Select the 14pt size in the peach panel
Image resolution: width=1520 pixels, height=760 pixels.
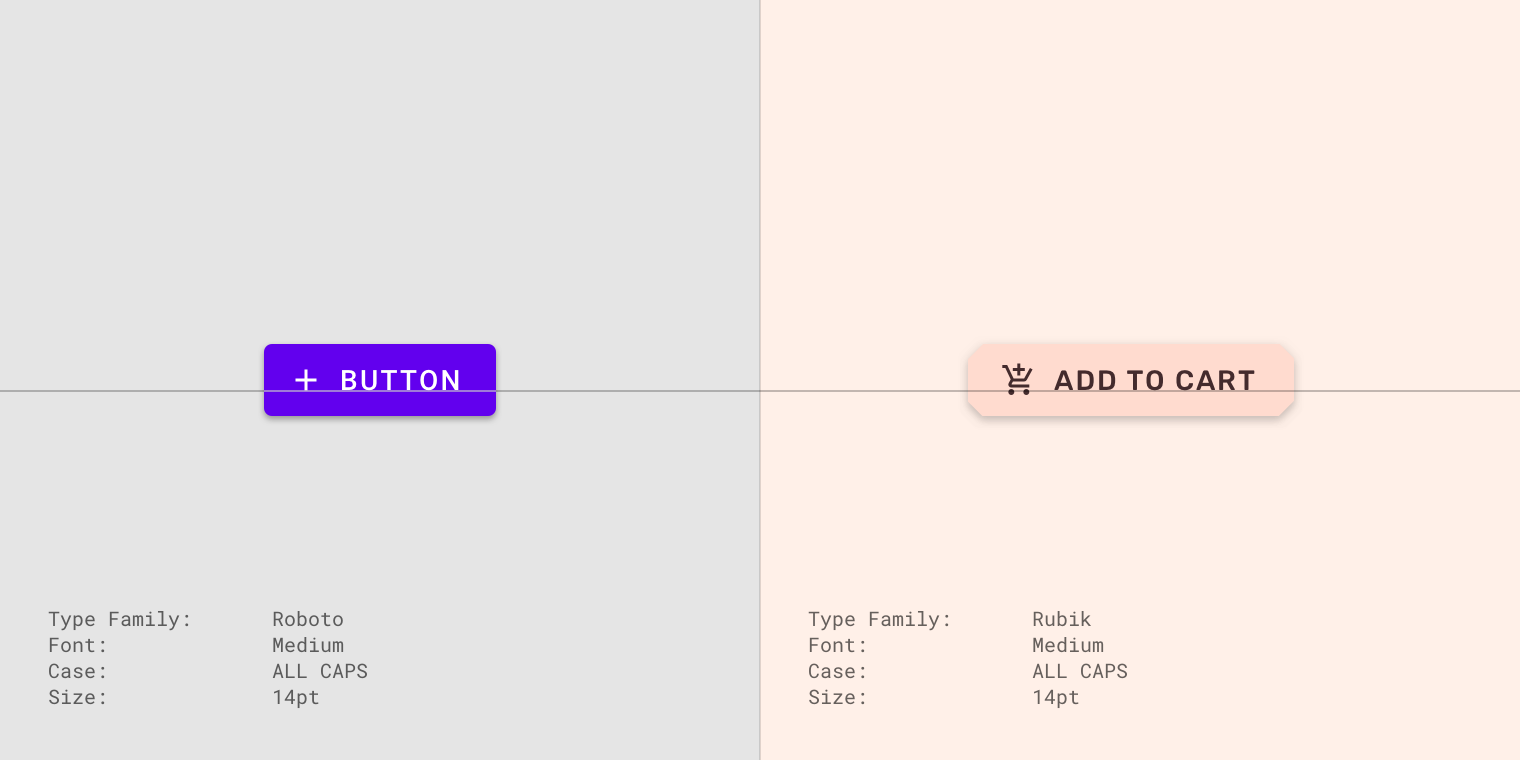[x=1056, y=697]
